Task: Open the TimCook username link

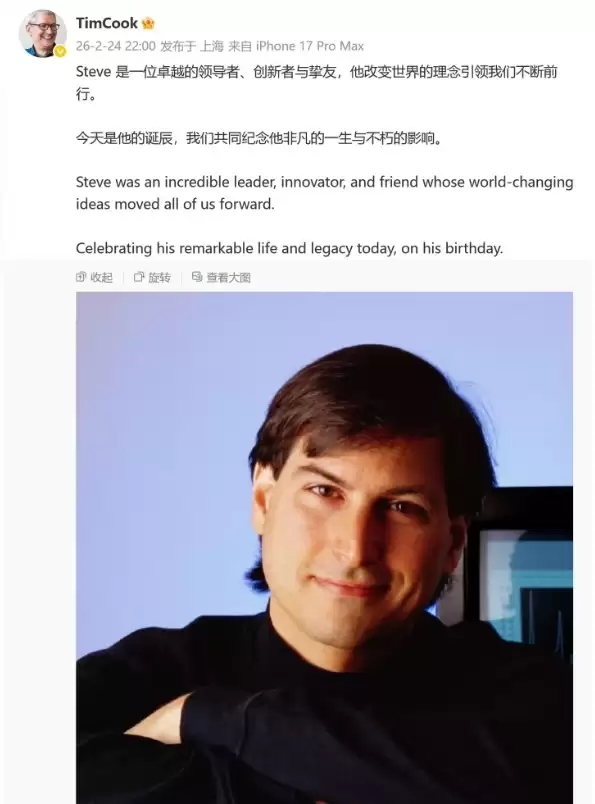Action: tap(107, 23)
